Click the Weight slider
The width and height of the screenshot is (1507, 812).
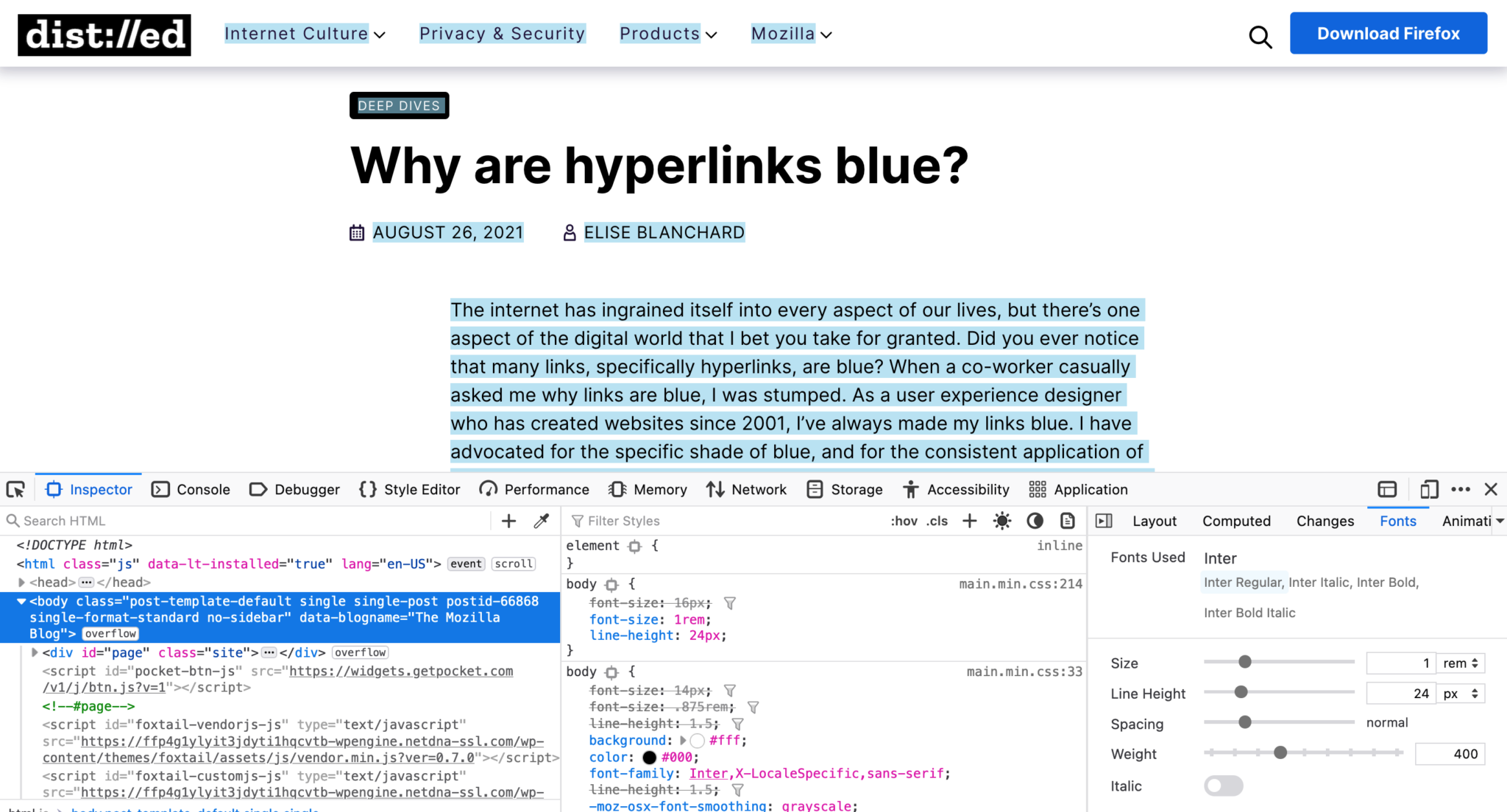[x=1303, y=752]
